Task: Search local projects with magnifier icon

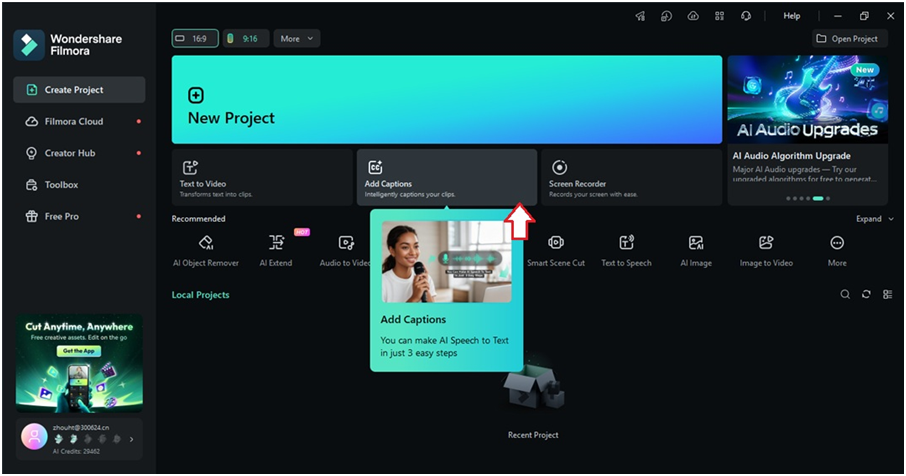Action: pyautogui.click(x=845, y=295)
